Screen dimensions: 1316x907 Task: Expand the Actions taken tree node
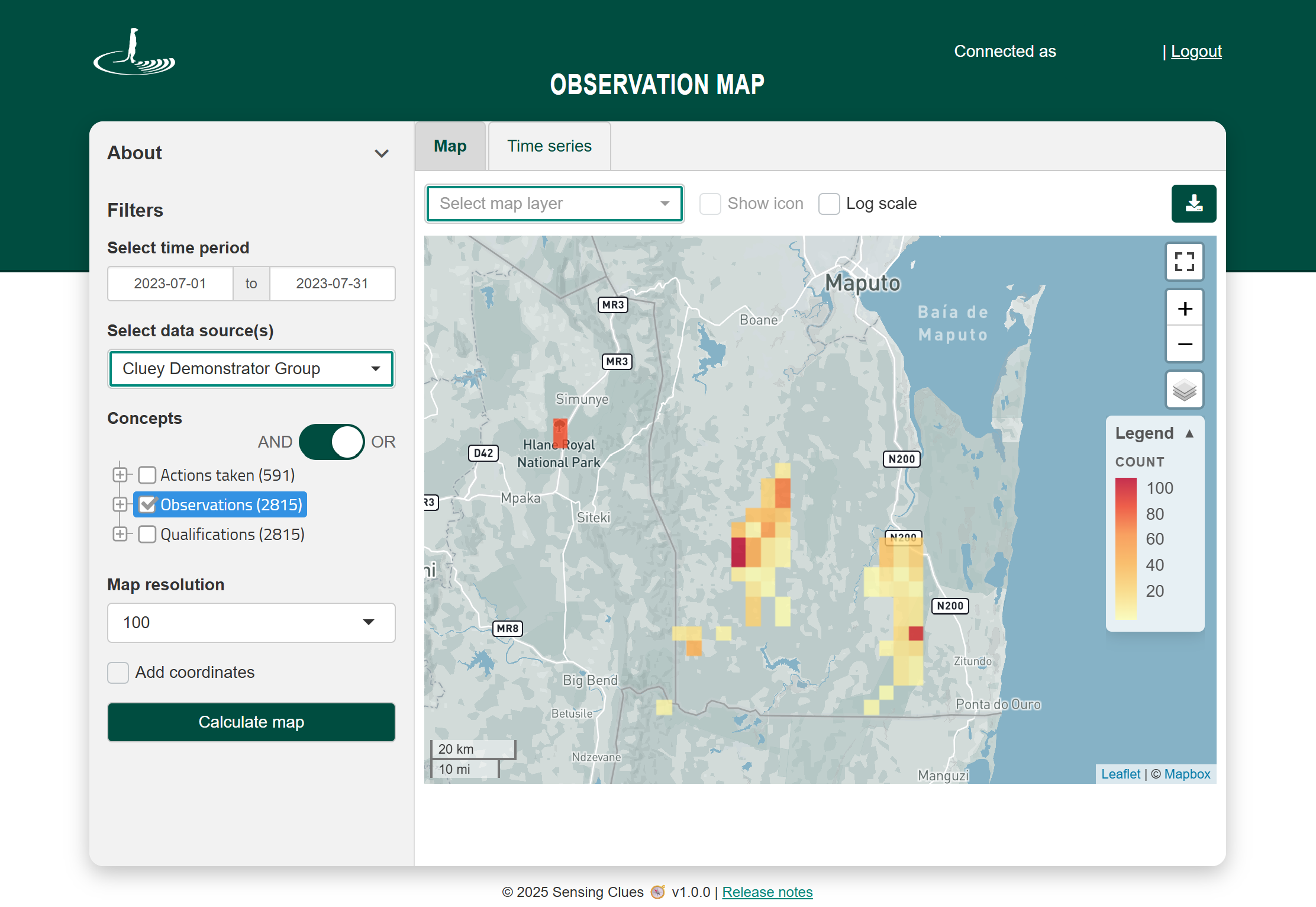pos(120,475)
